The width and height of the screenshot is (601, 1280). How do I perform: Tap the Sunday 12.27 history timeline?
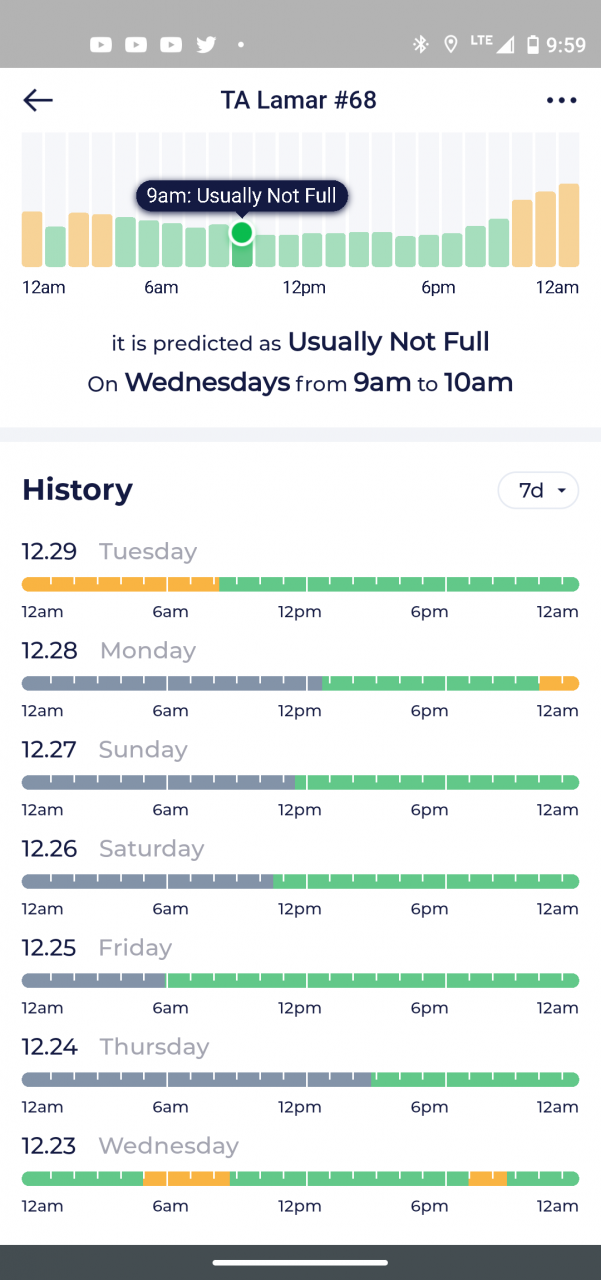(x=300, y=782)
